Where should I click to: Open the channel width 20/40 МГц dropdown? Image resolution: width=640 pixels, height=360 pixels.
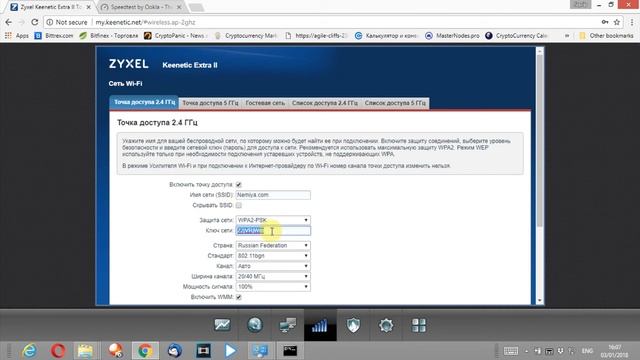pos(273,276)
